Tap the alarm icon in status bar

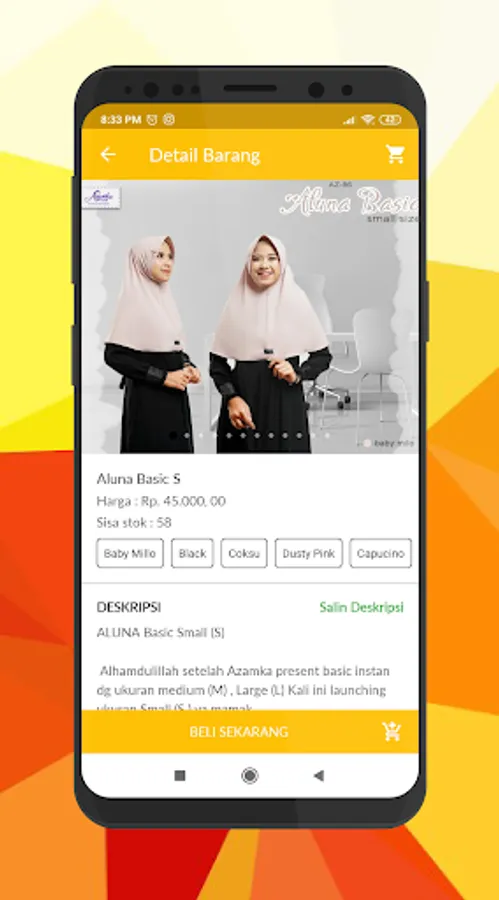[152, 119]
